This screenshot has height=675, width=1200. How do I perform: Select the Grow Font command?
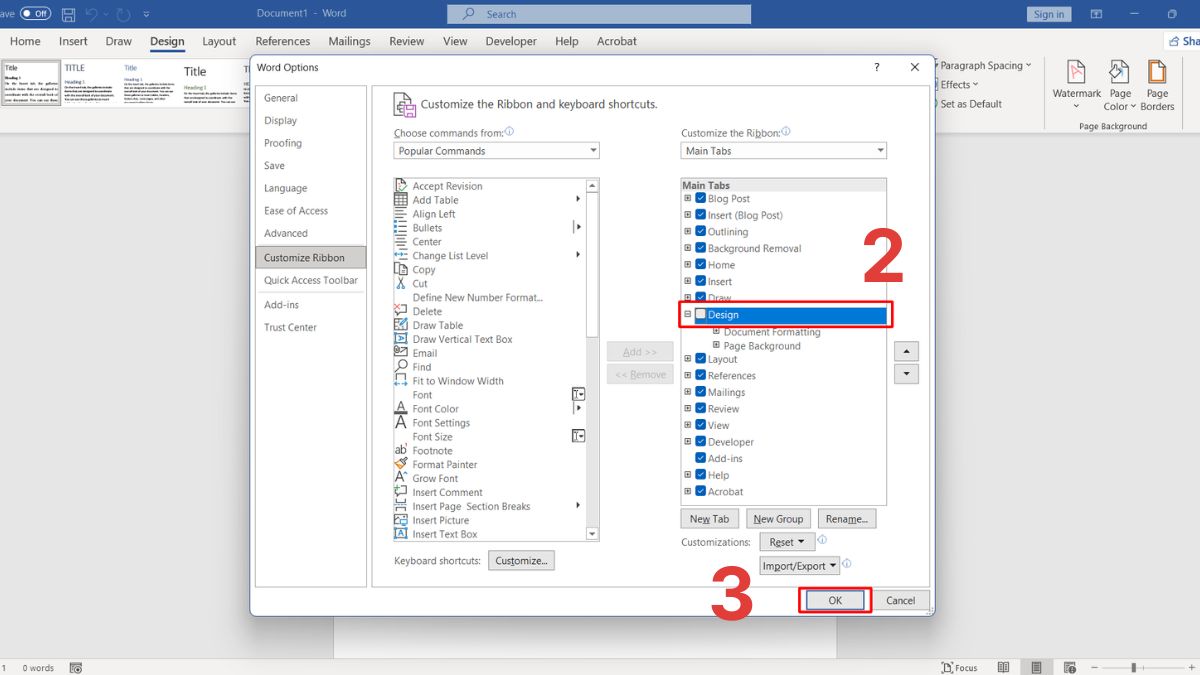[435, 479]
